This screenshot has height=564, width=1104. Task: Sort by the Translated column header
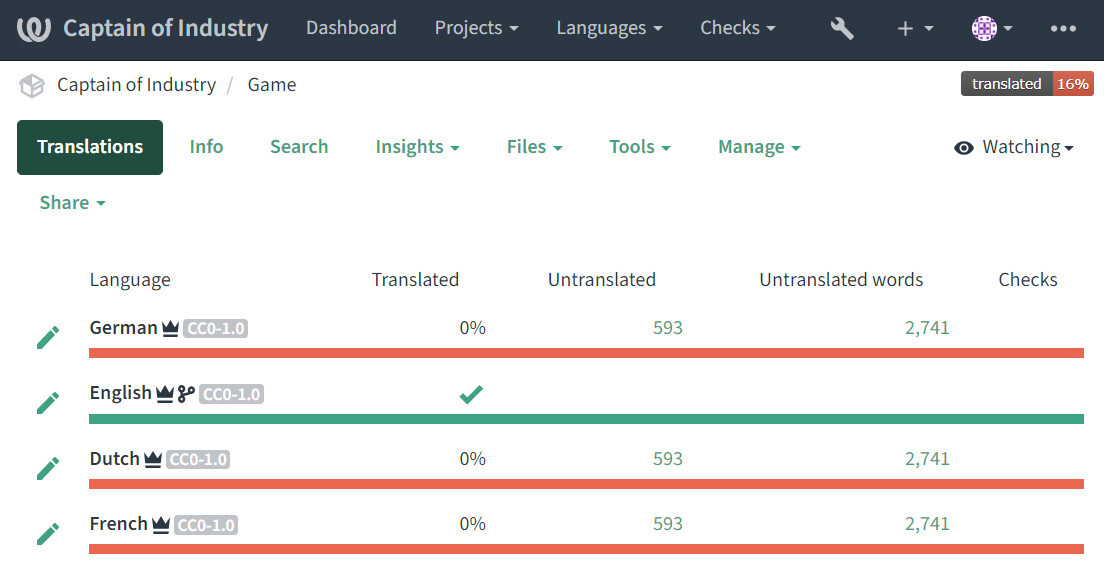point(415,280)
